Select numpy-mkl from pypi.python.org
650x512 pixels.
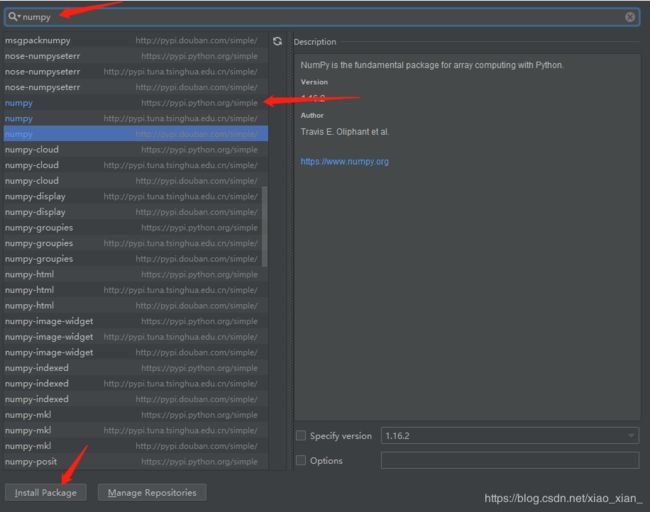click(x=136, y=415)
